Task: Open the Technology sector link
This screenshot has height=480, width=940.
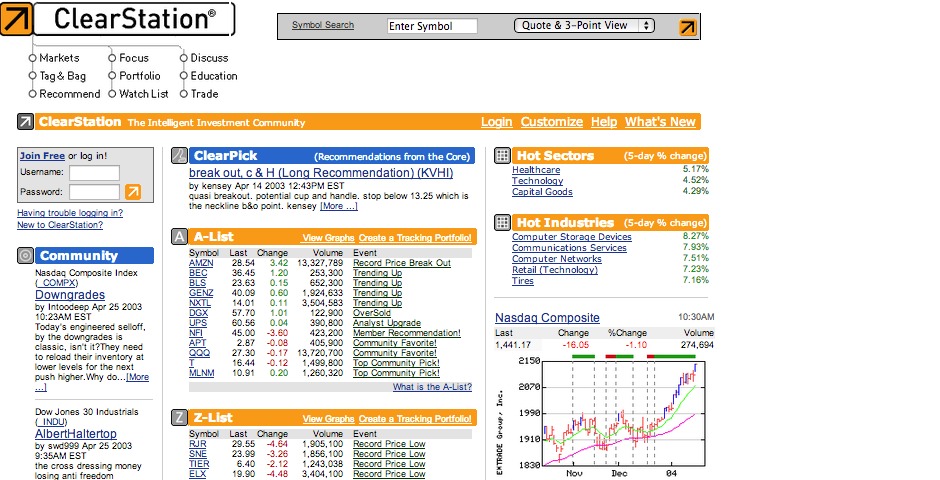Action: [537, 181]
